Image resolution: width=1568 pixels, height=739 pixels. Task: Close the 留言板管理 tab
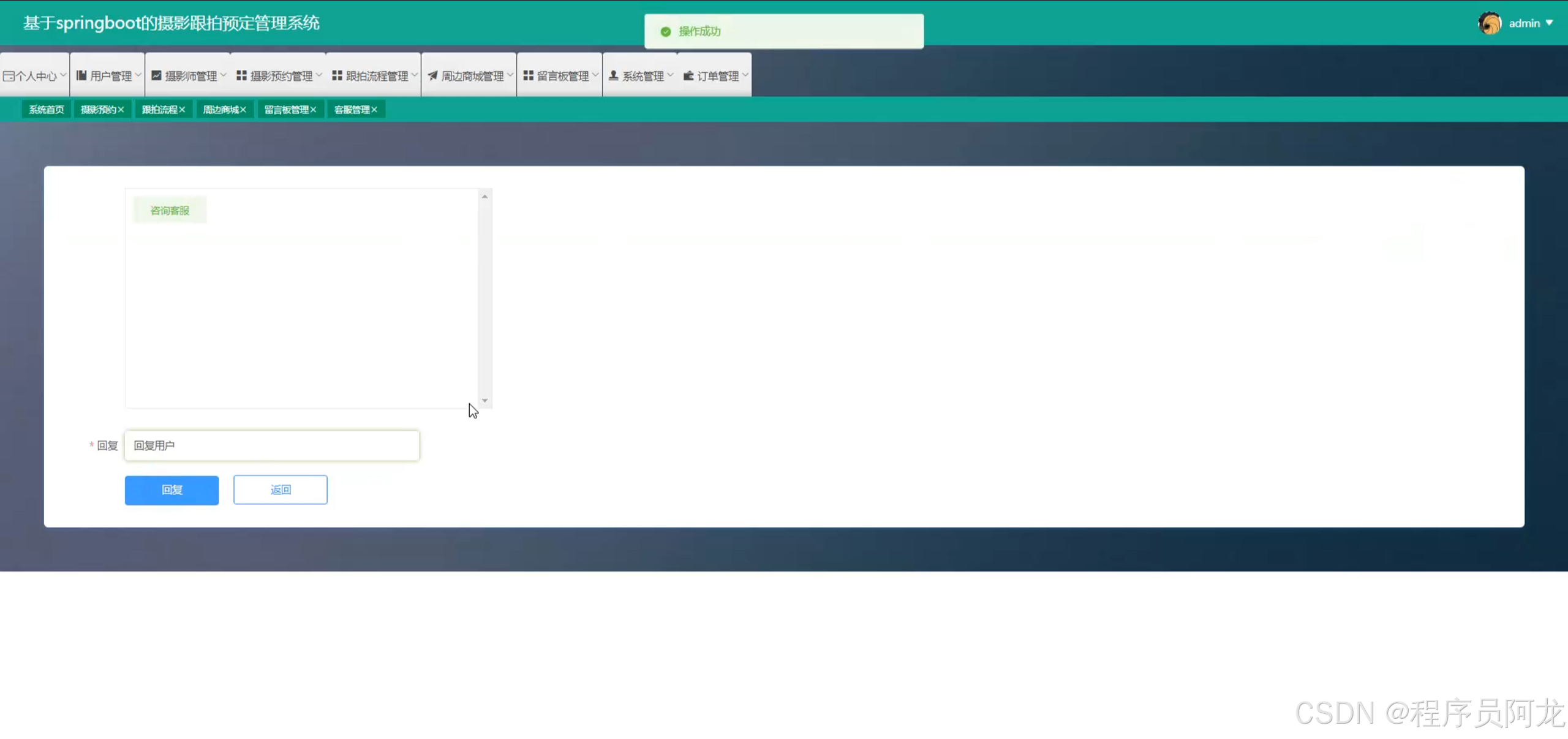313,110
